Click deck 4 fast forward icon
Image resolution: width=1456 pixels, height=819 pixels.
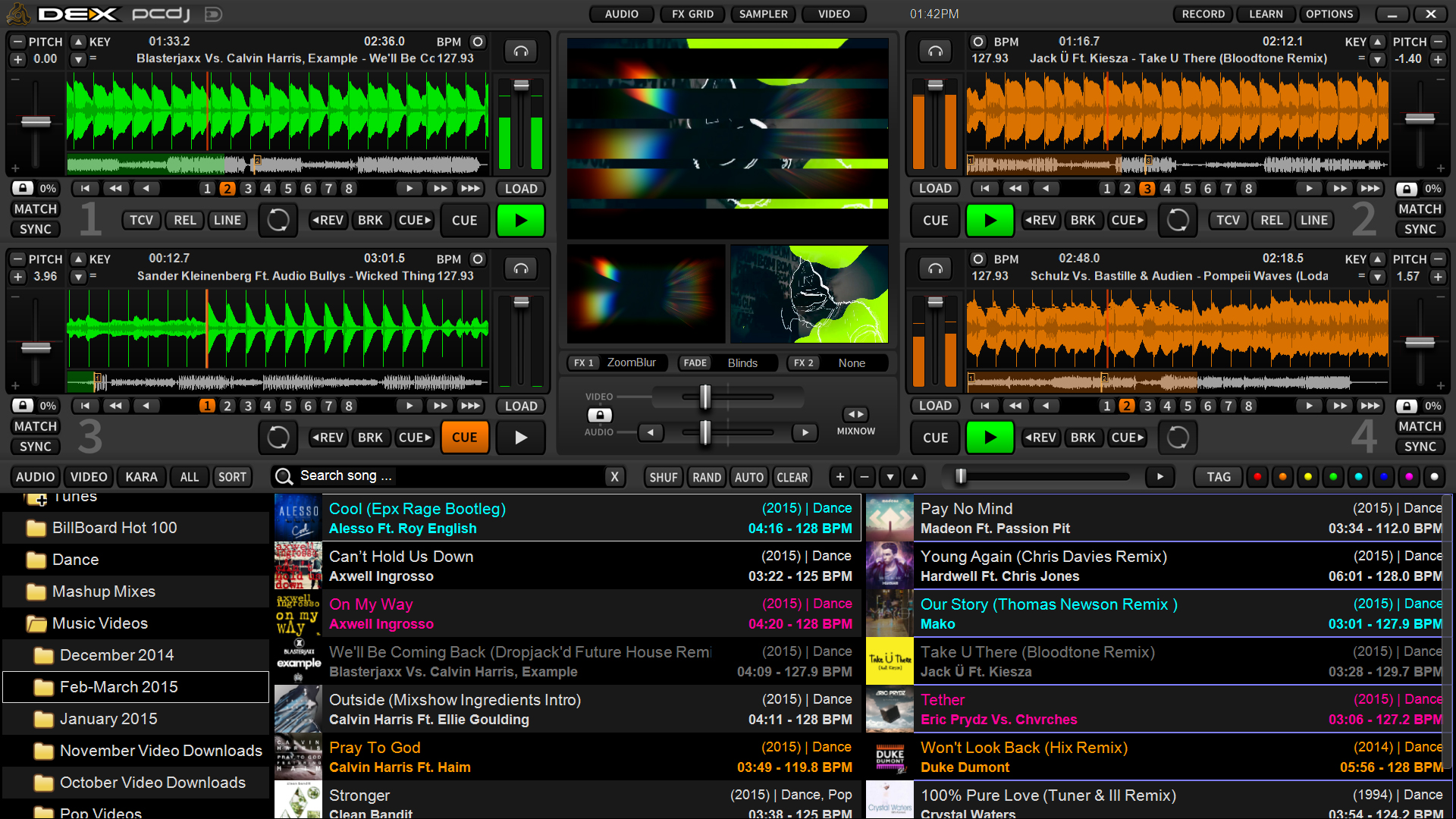(x=1340, y=406)
